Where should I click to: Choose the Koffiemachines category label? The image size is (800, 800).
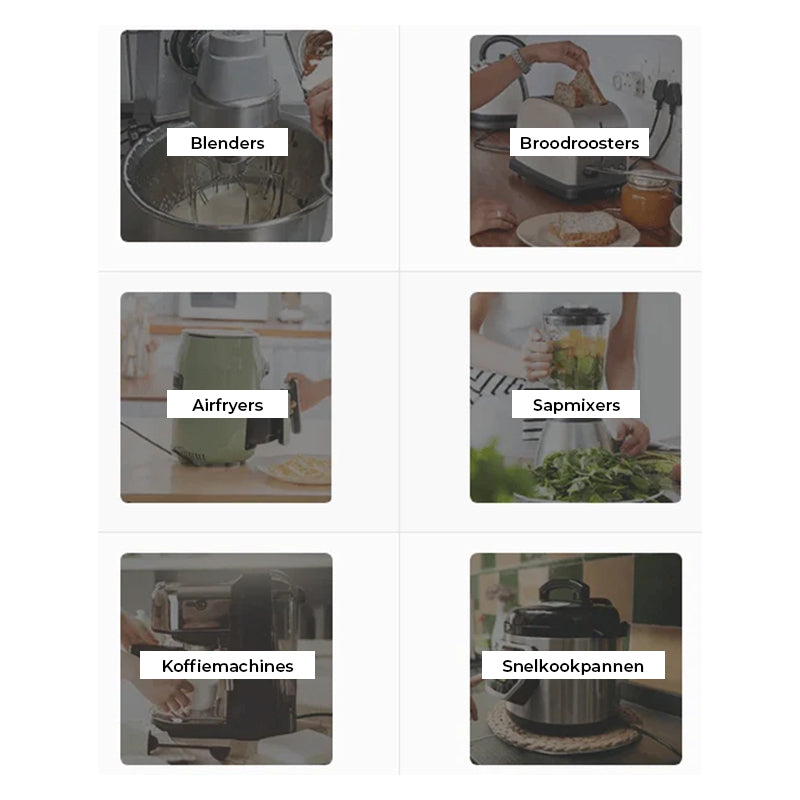click(x=227, y=665)
